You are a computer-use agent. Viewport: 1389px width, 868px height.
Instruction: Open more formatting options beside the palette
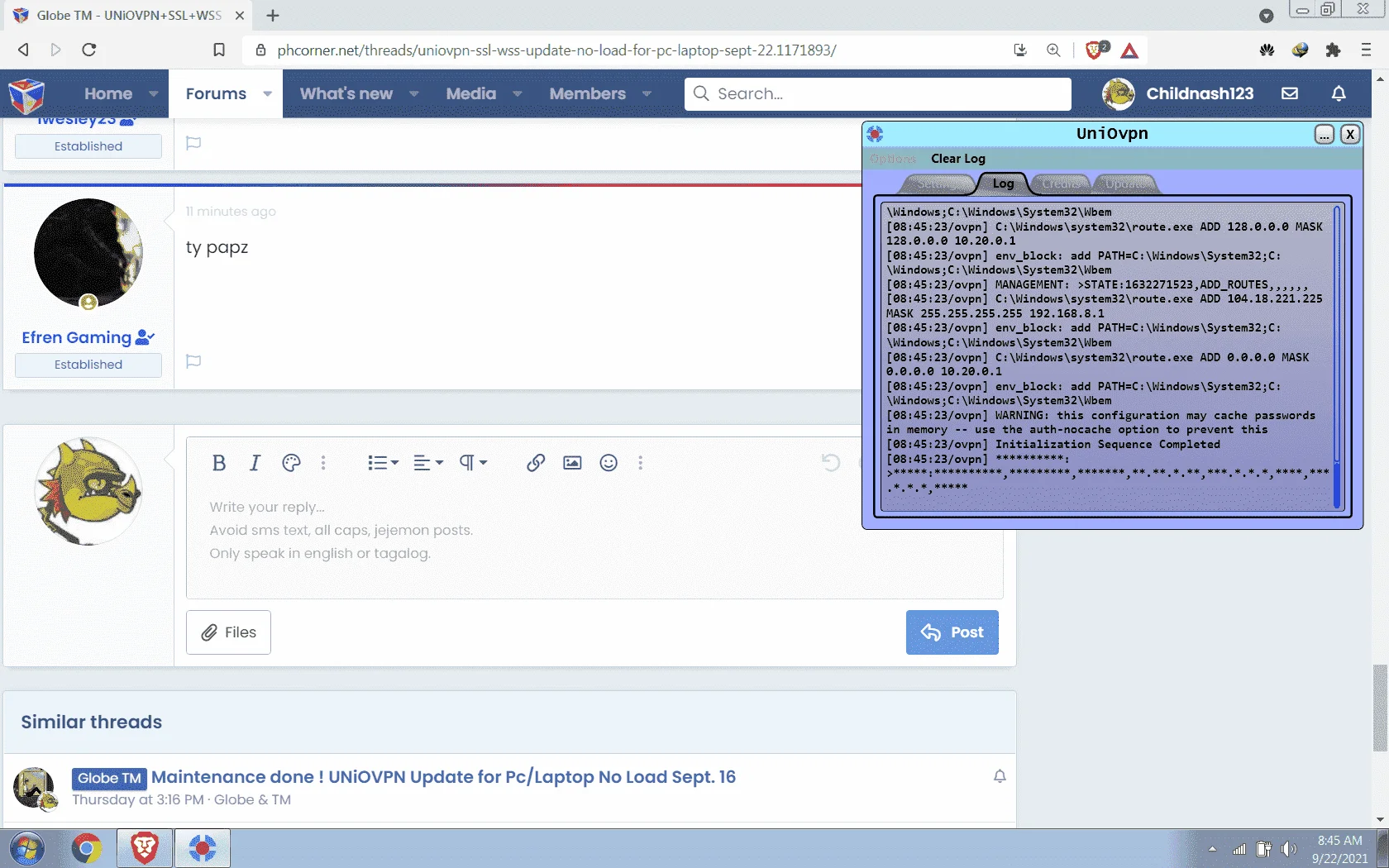coord(323,463)
